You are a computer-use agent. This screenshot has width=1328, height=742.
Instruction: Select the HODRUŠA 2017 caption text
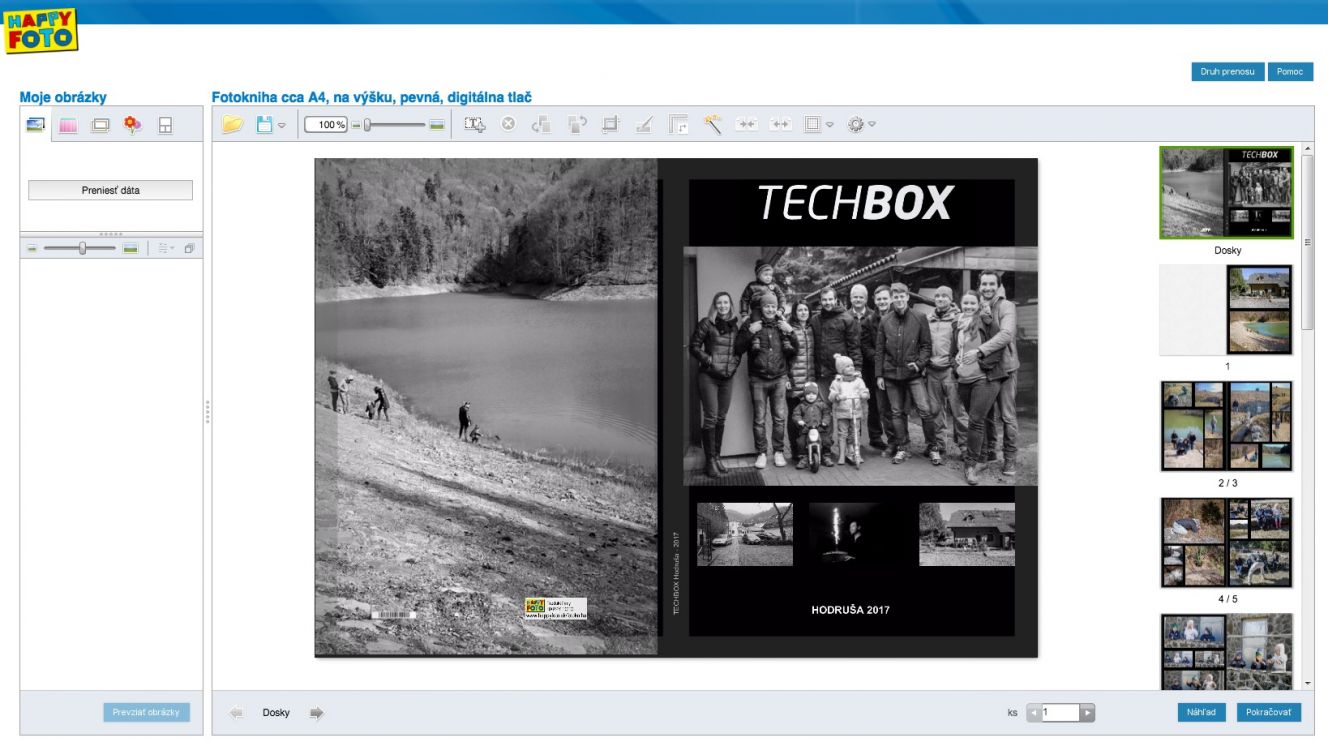tap(850, 609)
